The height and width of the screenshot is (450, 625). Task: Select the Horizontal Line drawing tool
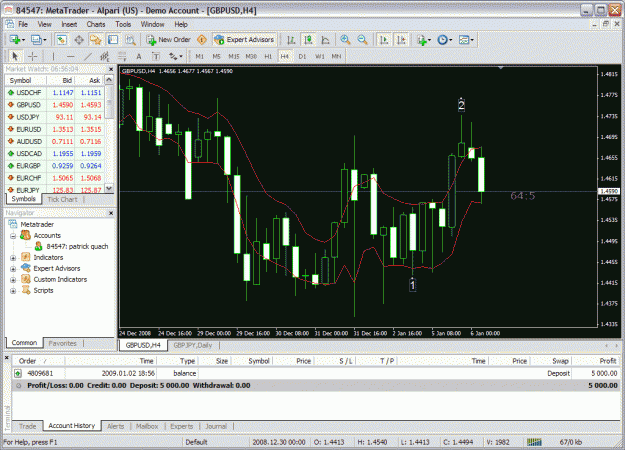click(70, 56)
